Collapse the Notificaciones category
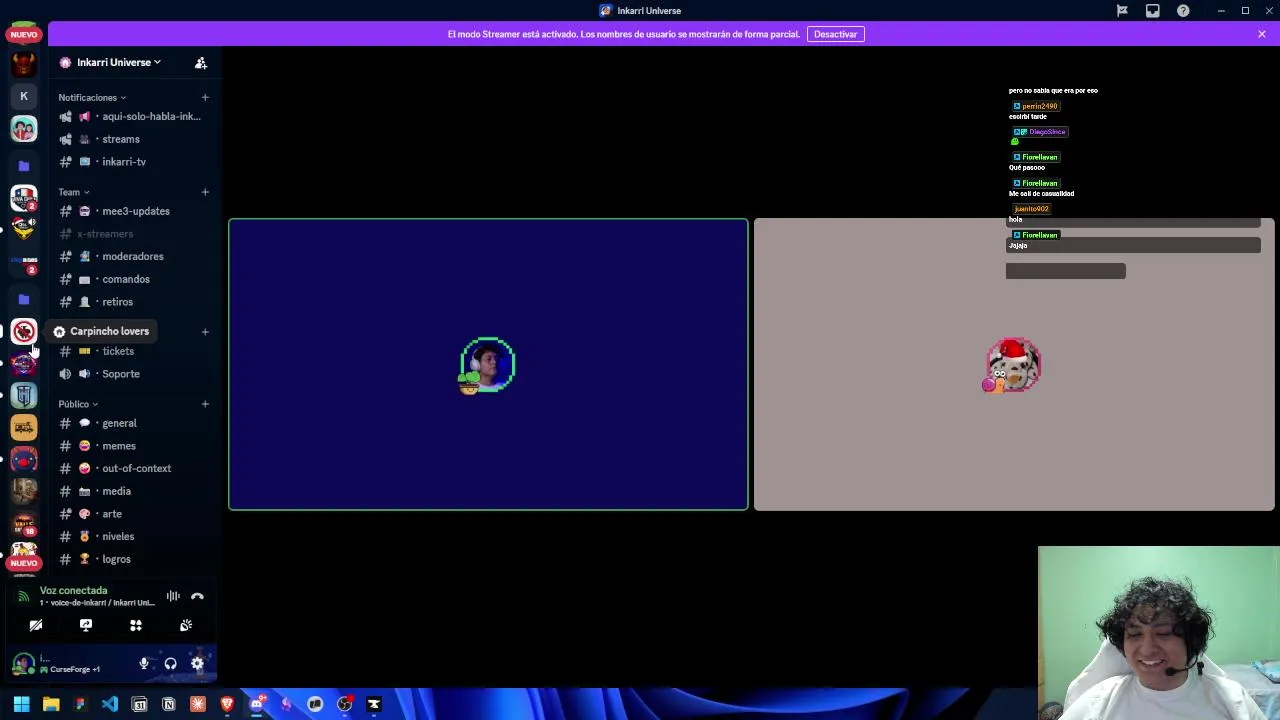This screenshot has width=1280, height=720. point(91,97)
